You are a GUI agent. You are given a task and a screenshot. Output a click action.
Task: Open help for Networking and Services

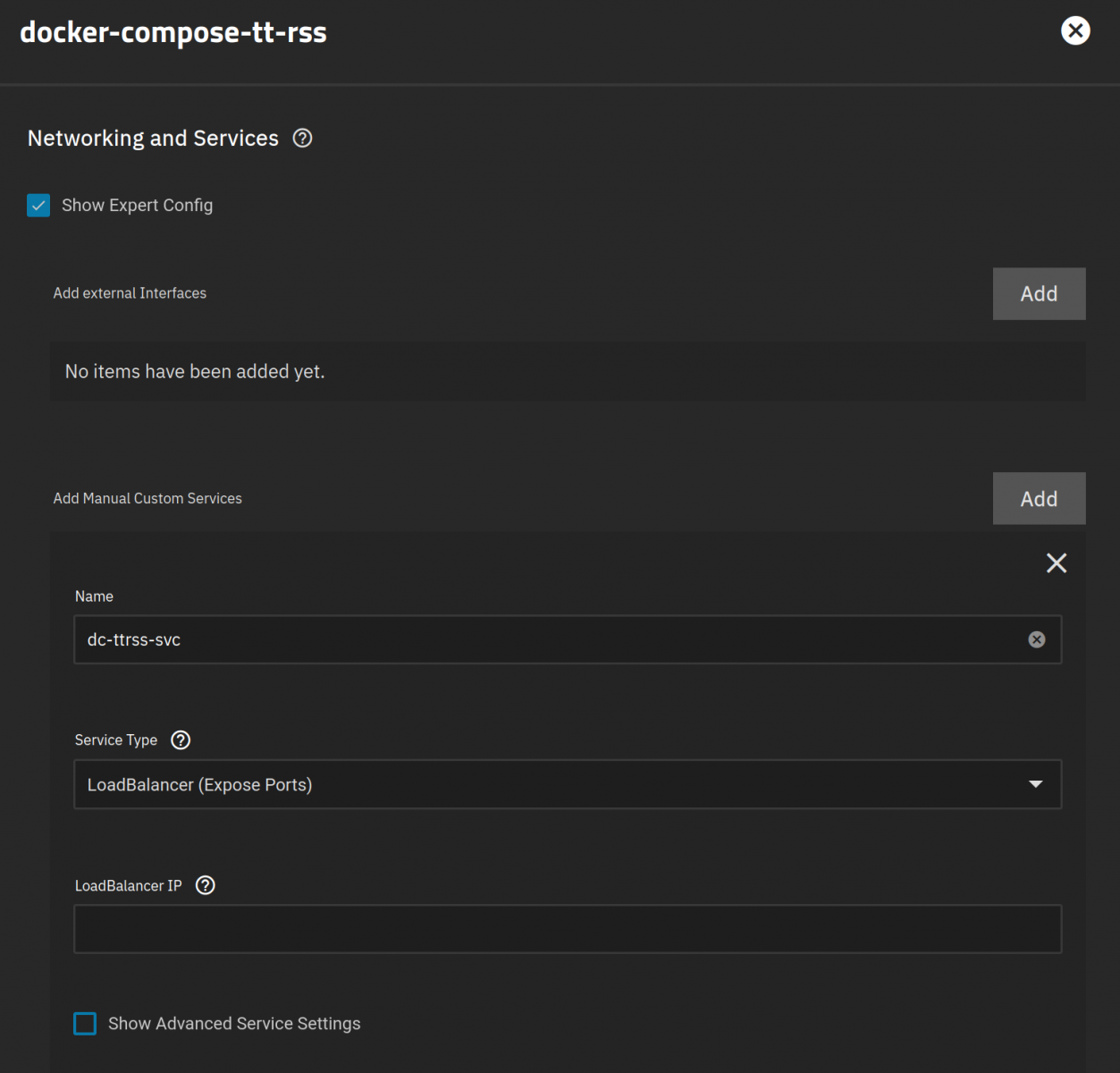(x=303, y=139)
